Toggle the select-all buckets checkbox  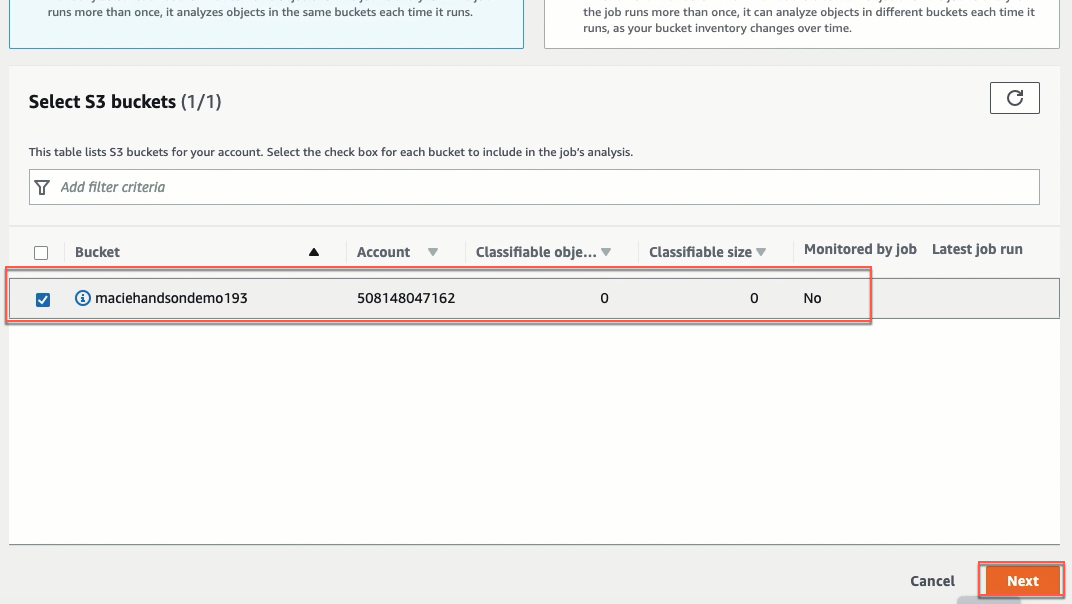point(41,252)
